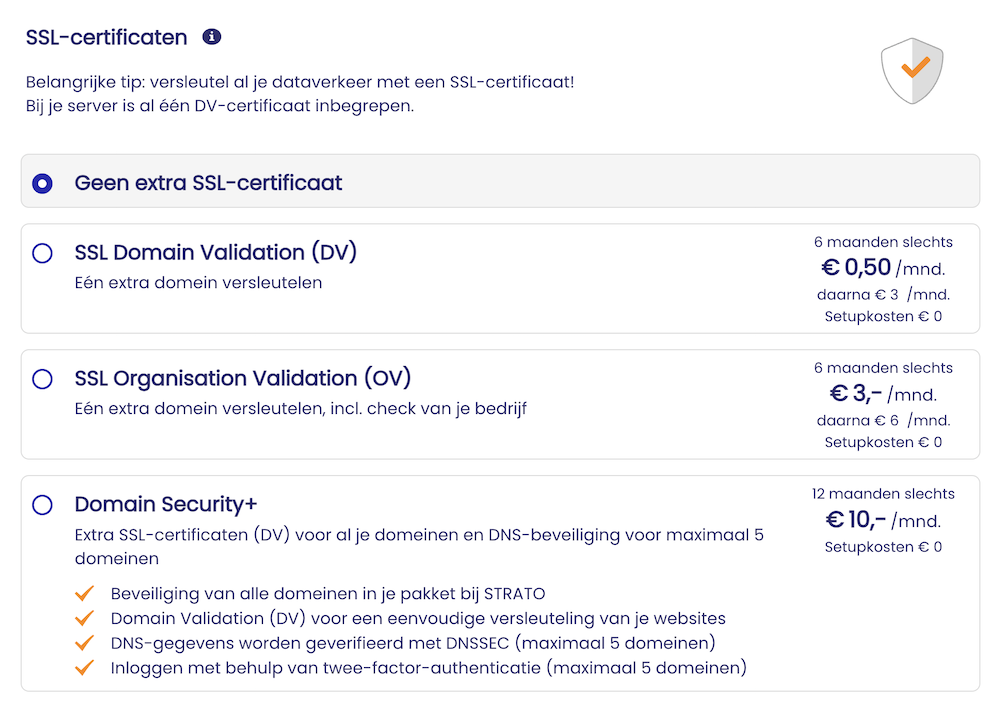
Task: Click the 'Belangrijke tip' text line
Action: pyautogui.click(x=300, y=82)
